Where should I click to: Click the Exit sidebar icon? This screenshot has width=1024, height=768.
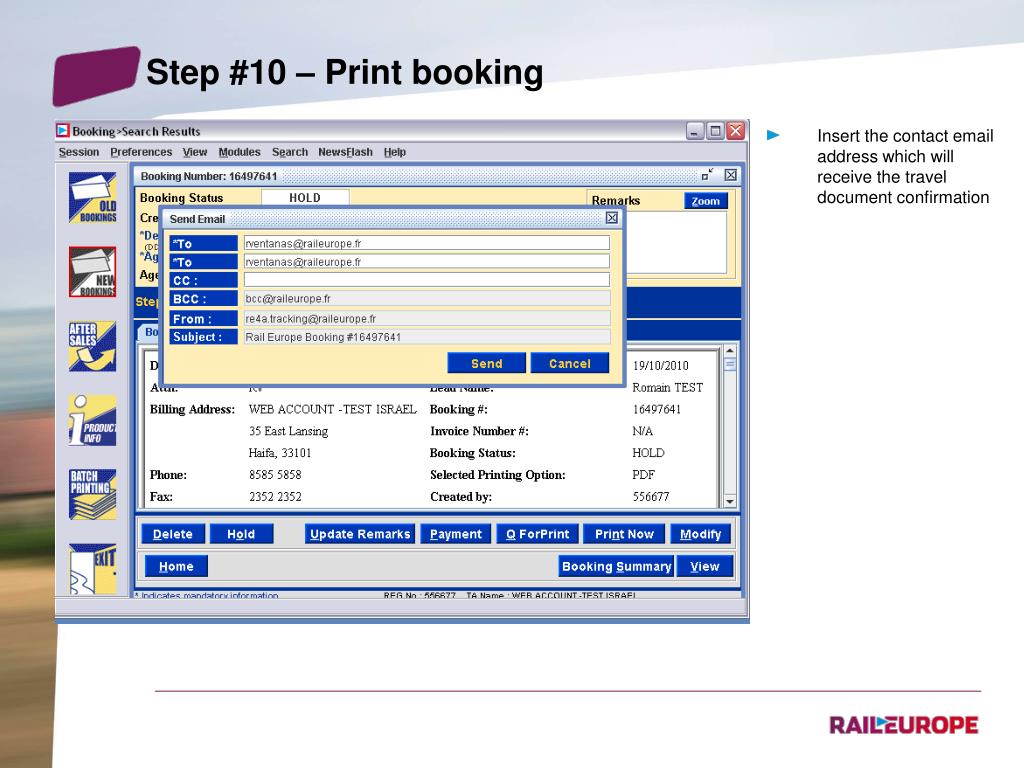click(93, 569)
